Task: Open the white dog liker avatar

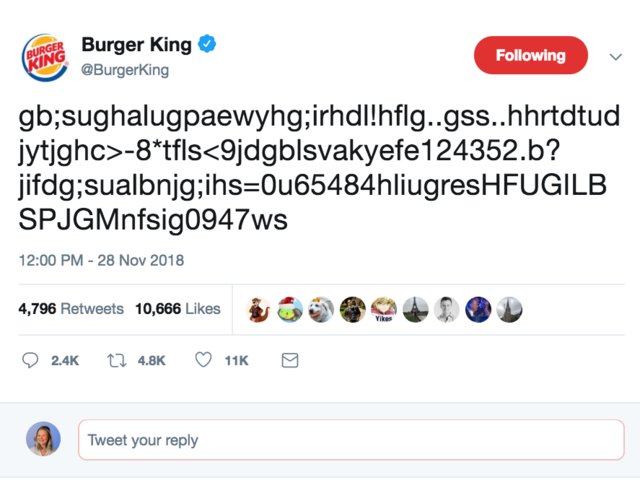Action: click(x=321, y=309)
